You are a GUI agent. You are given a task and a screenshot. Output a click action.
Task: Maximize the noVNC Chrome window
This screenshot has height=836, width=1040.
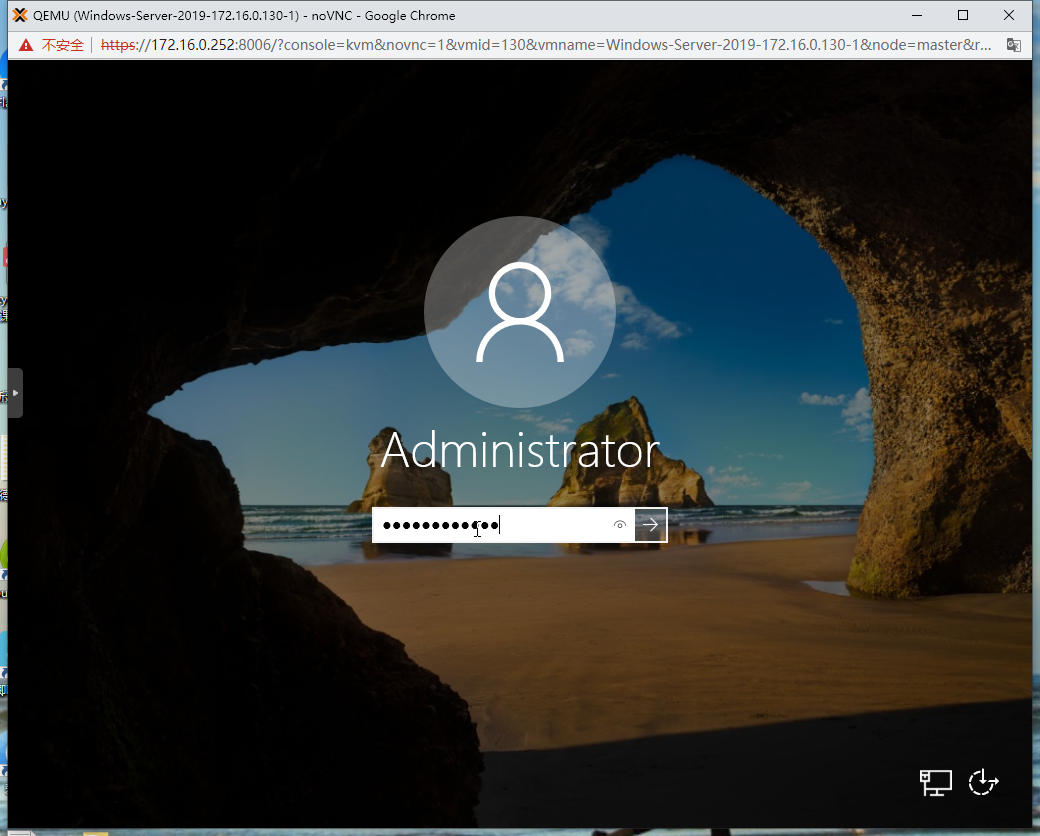point(963,15)
